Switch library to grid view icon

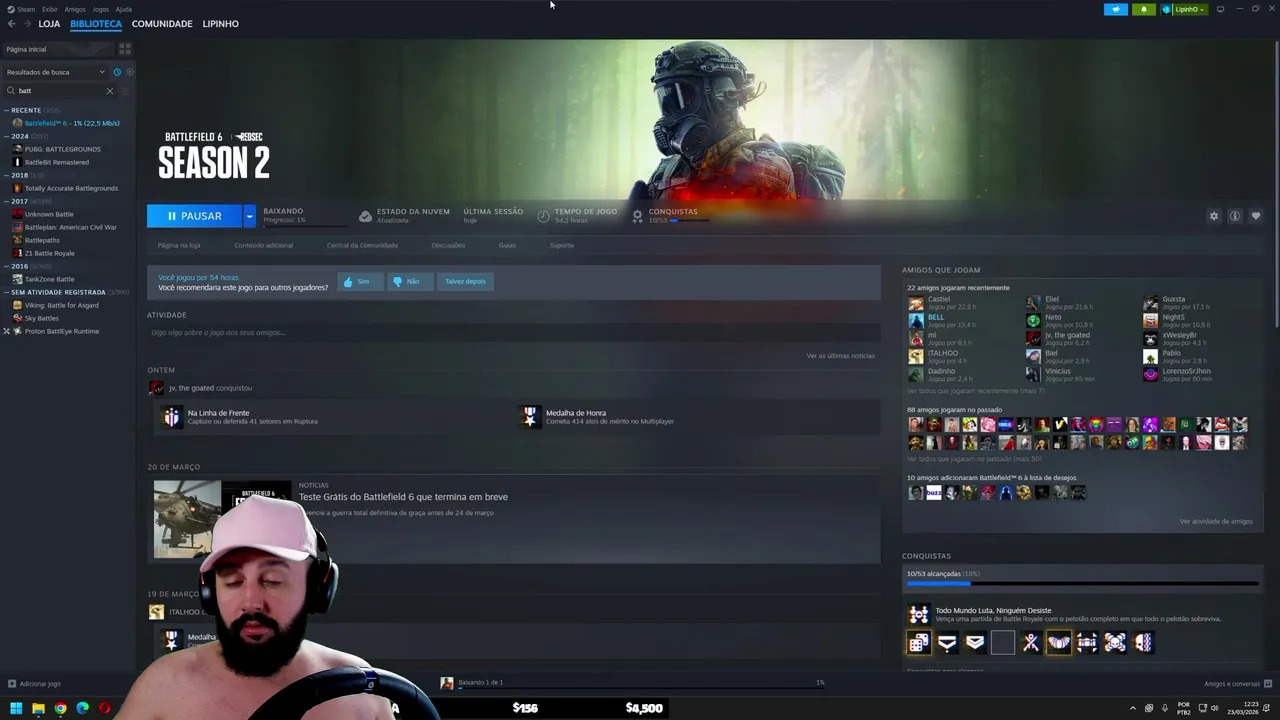point(125,49)
